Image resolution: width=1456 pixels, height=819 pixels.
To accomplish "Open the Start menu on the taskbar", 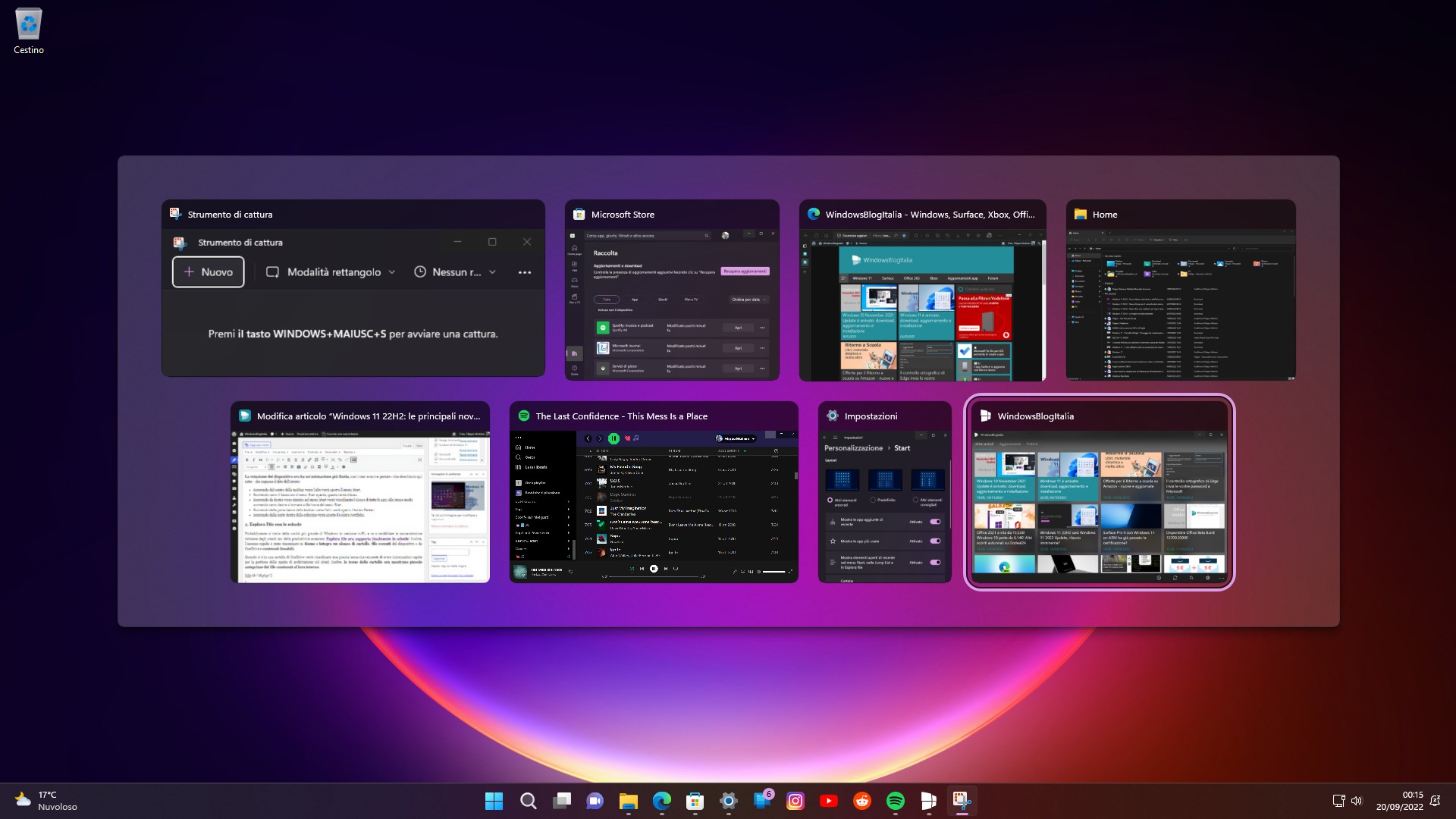I will (494, 801).
